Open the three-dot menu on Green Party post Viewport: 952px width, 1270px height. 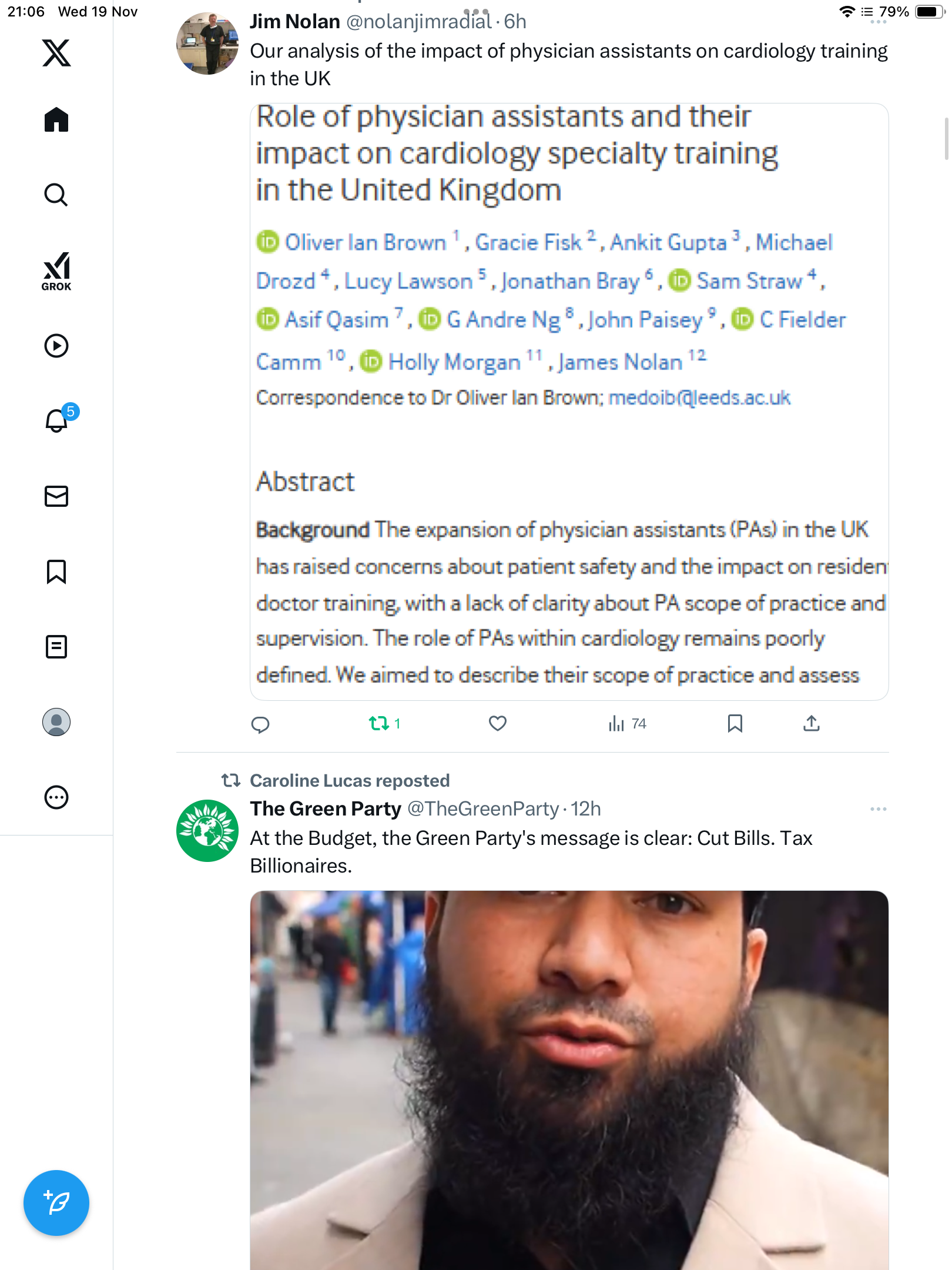(x=878, y=809)
